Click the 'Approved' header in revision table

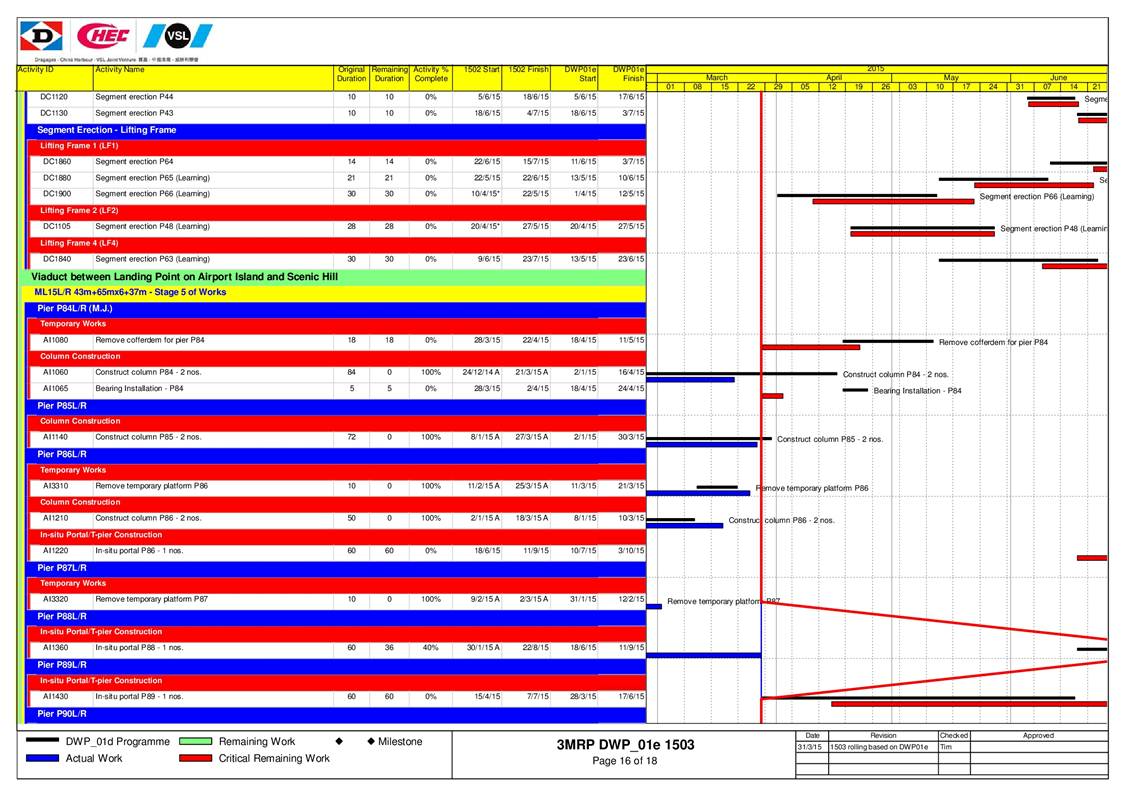(x=1038, y=736)
